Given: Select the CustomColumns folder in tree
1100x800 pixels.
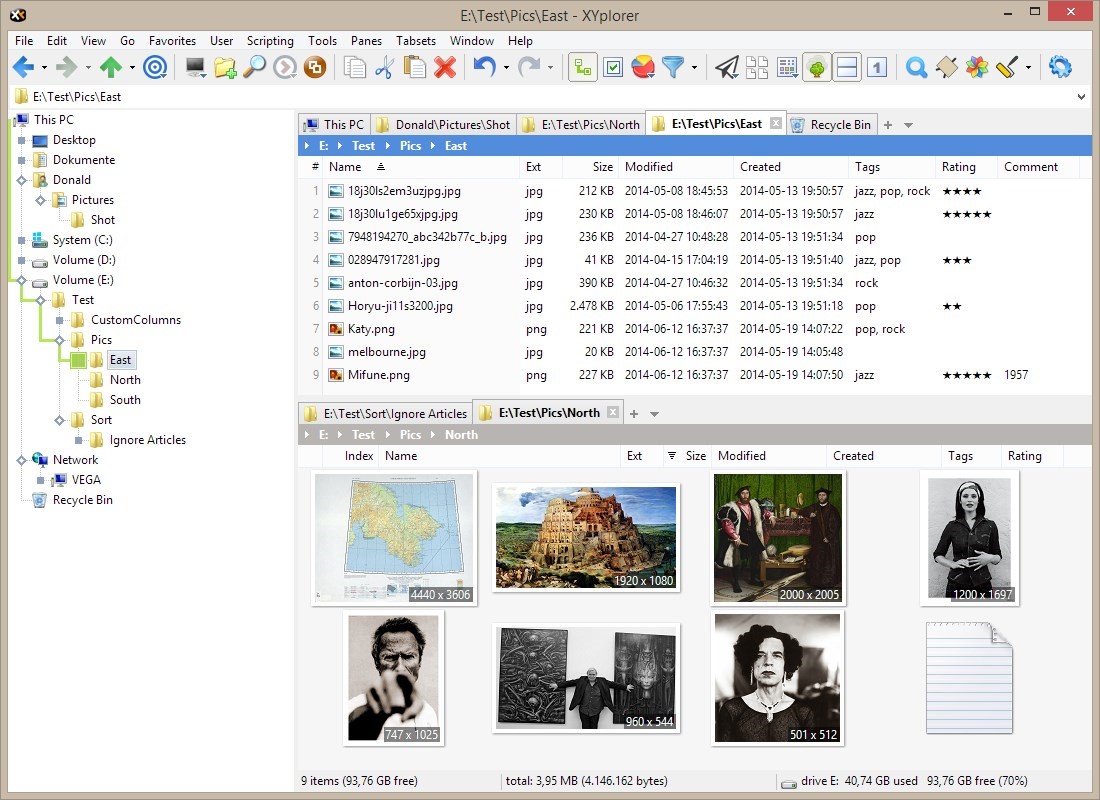Looking at the screenshot, I should click(135, 320).
